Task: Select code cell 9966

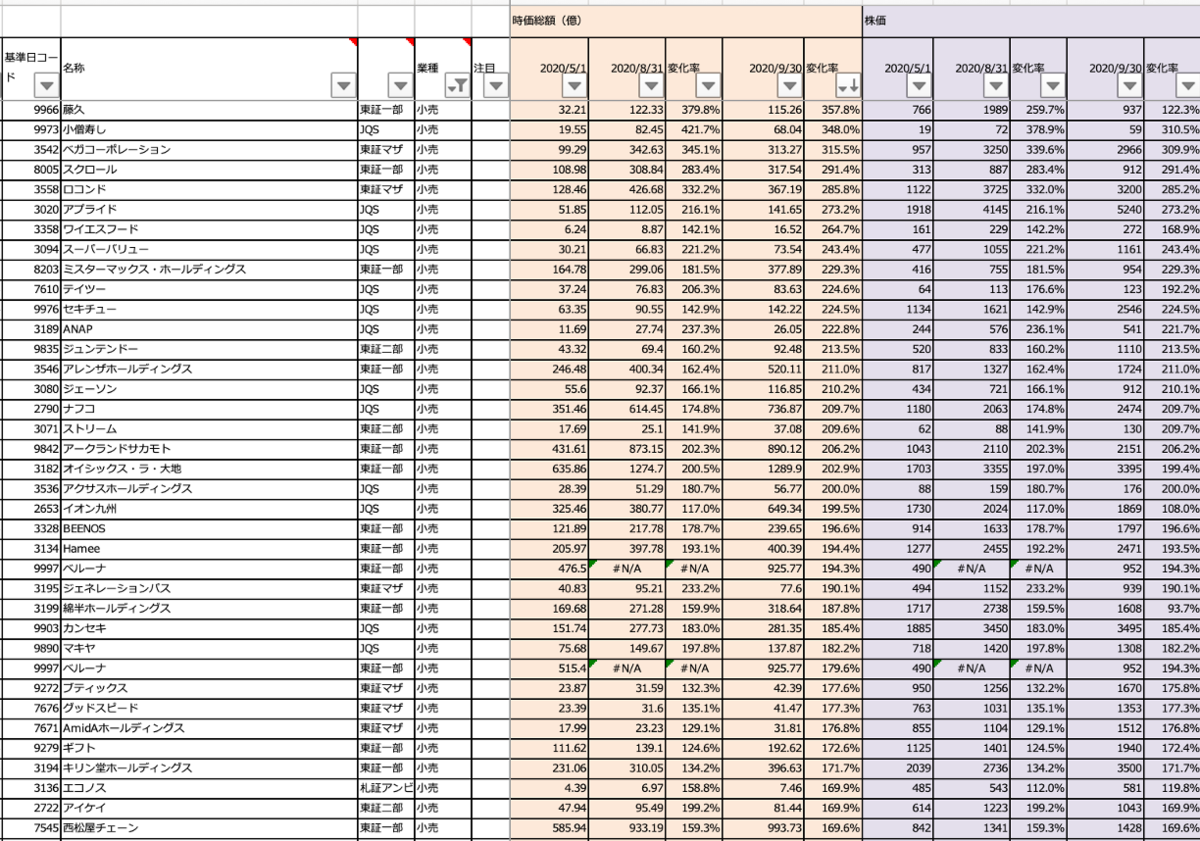Action: (31, 110)
